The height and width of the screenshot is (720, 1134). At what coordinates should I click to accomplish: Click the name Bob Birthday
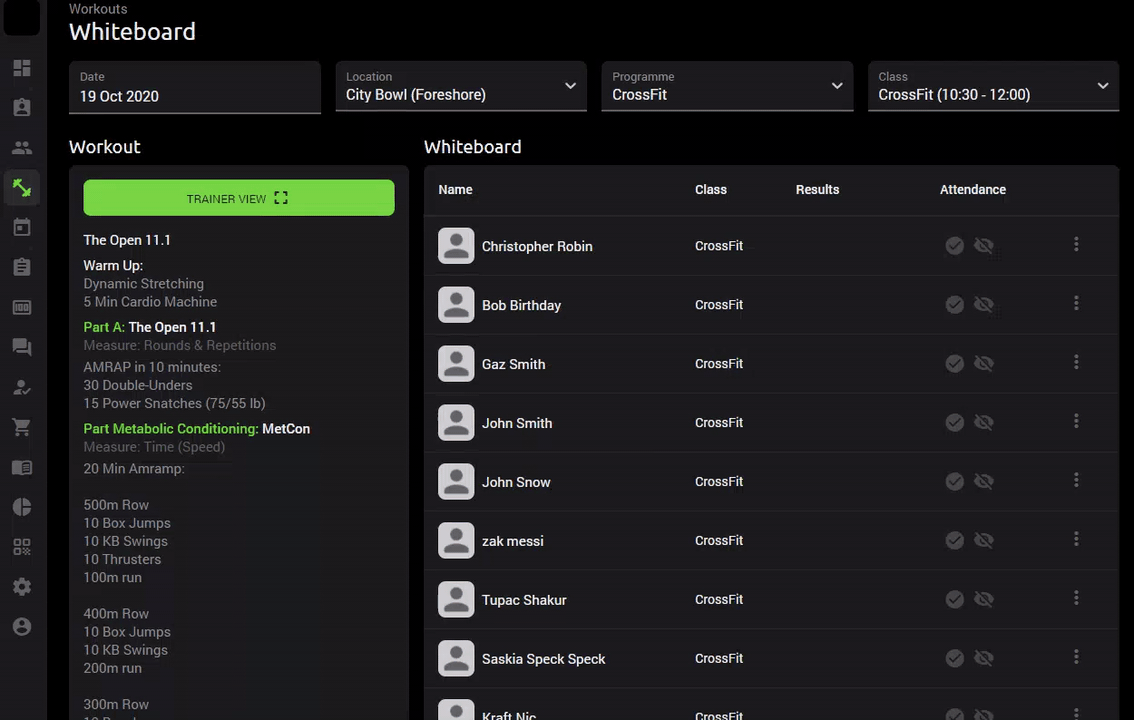point(521,305)
